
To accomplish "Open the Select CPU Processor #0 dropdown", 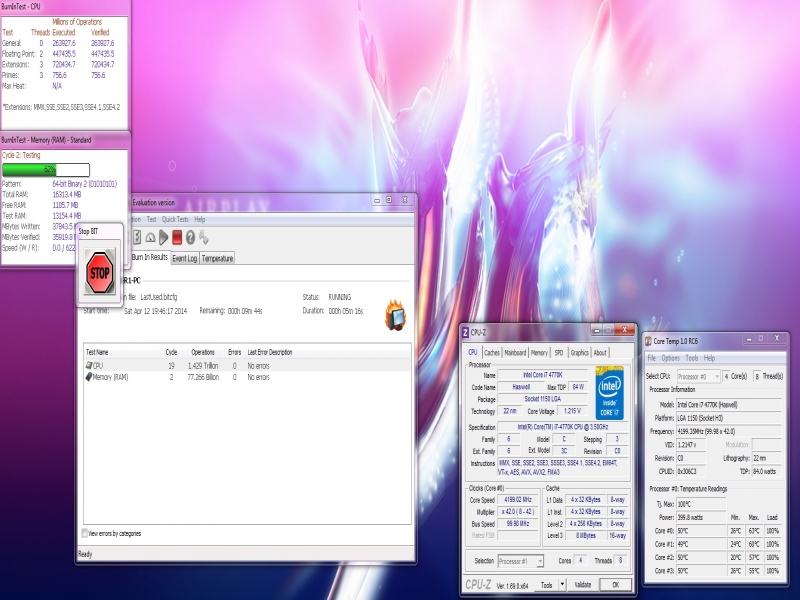I will tap(698, 377).
